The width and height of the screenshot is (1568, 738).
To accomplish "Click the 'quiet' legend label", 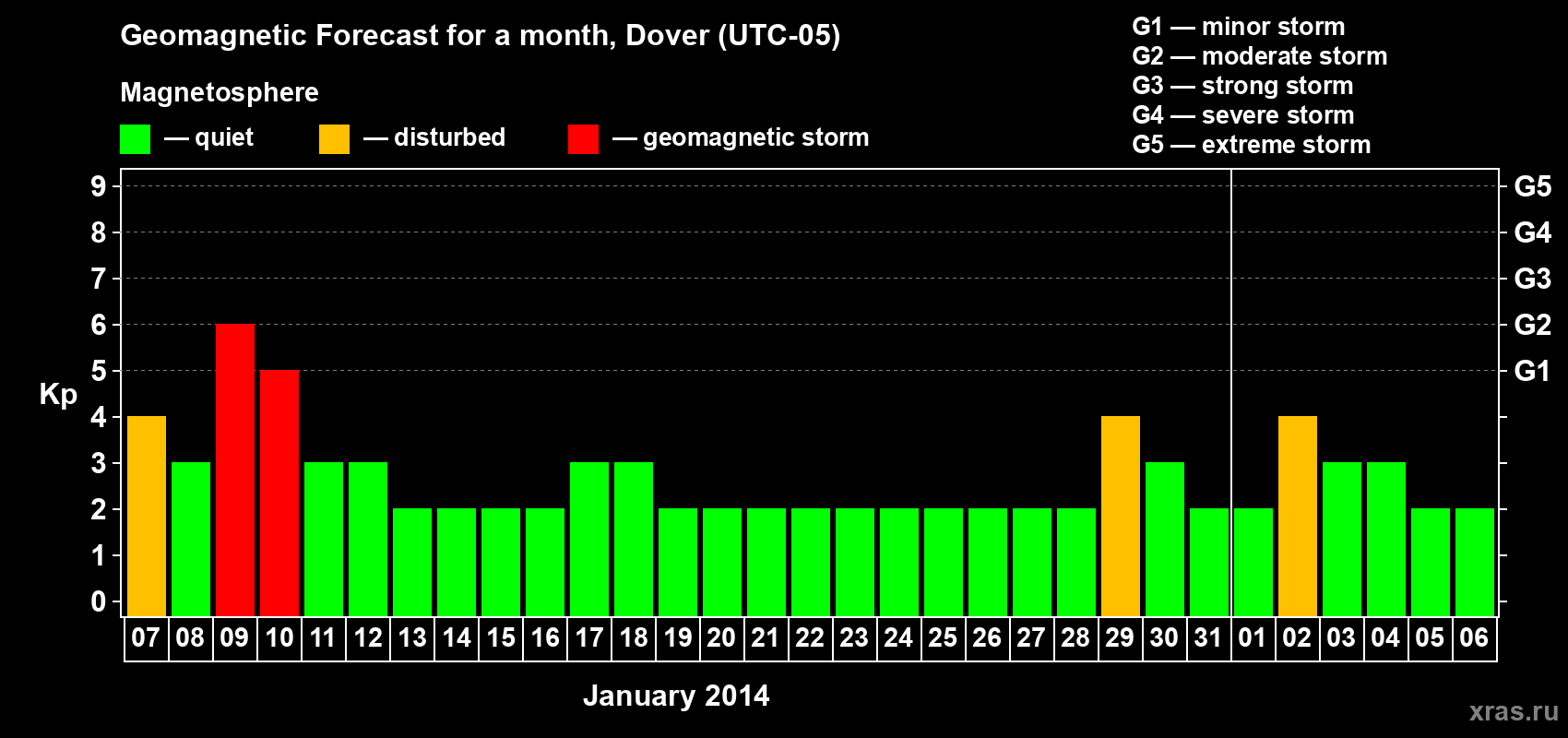I will click(x=224, y=137).
